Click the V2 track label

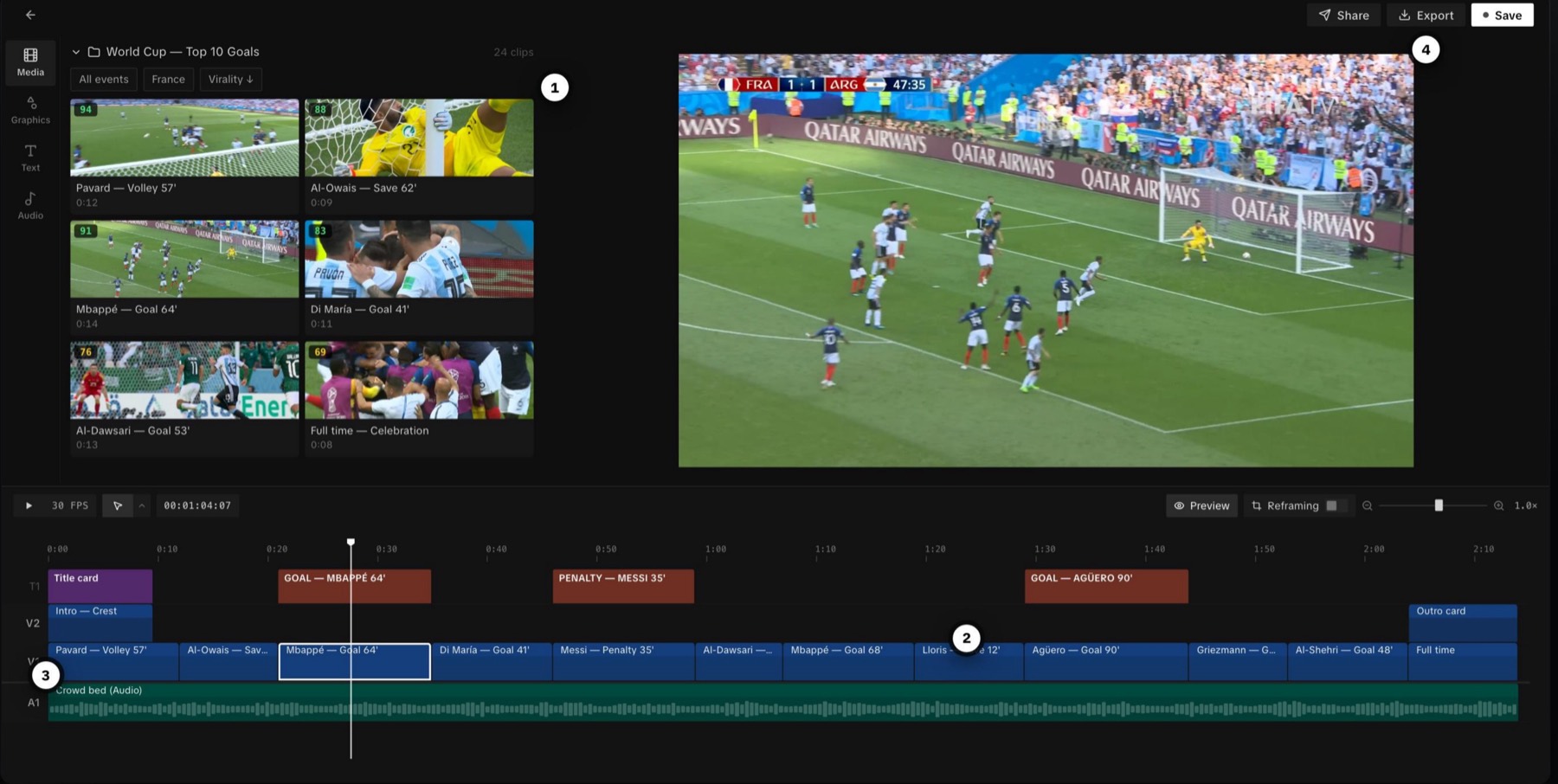(x=33, y=623)
